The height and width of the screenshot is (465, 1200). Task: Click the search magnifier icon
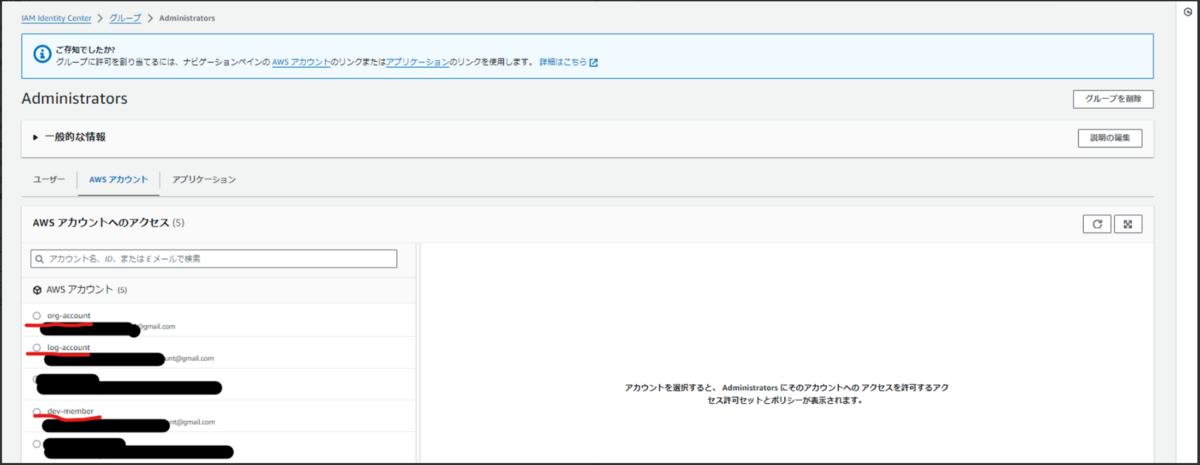click(39, 259)
